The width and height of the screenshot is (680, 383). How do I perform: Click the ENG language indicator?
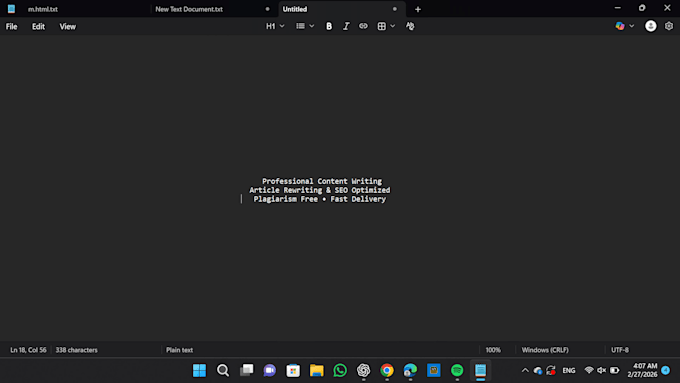pyautogui.click(x=569, y=370)
